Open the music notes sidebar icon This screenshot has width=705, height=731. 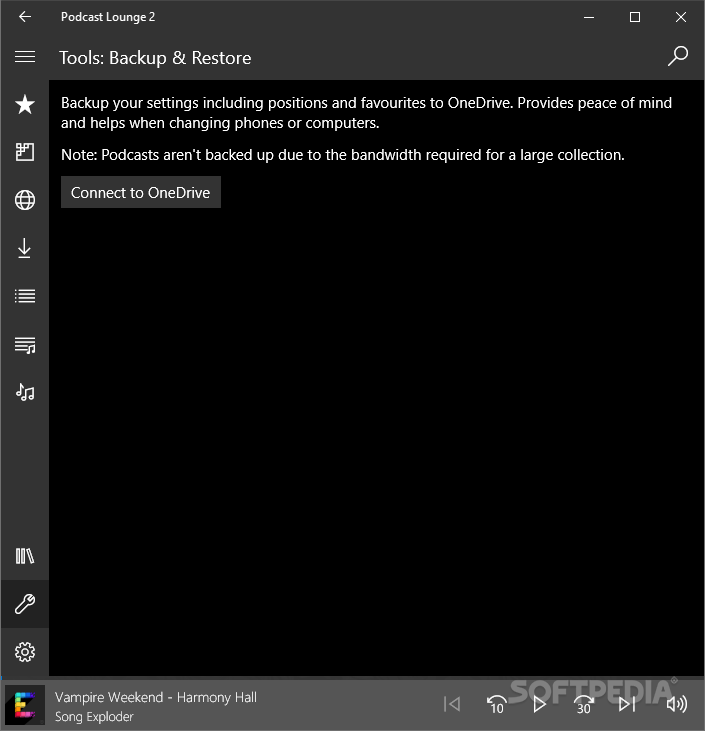coord(25,393)
